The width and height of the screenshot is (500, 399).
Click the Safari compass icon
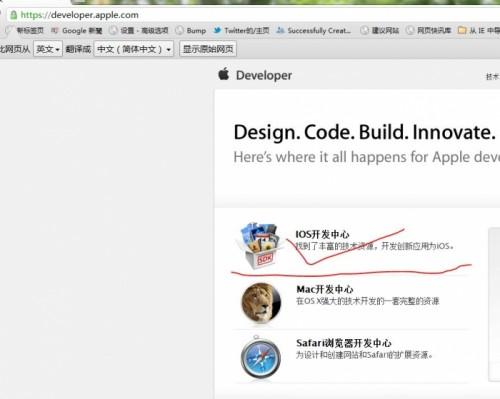click(x=260, y=358)
